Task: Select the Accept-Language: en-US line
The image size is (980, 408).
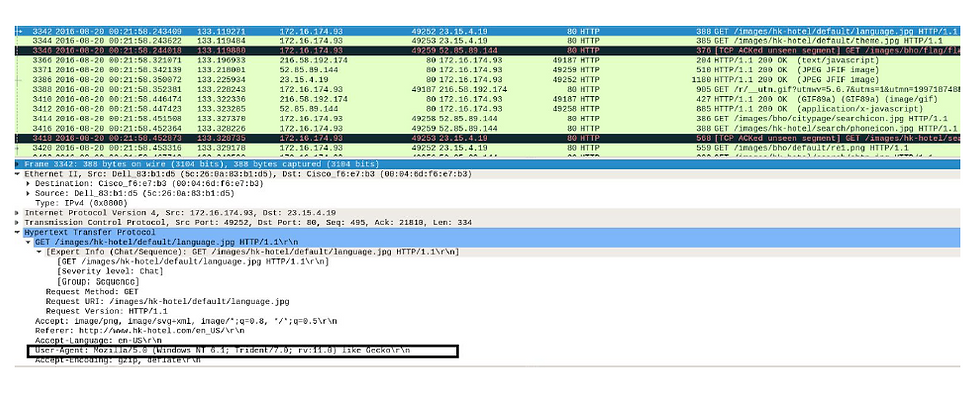Action: [99, 341]
